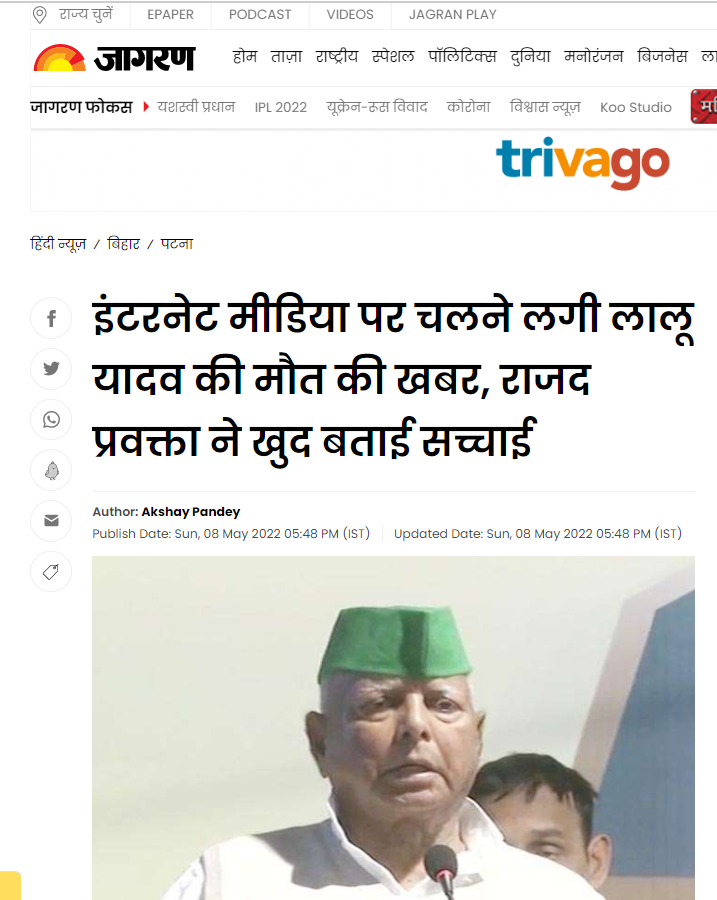Open the Jagran logo homepage
Screen dimensions: 717x900
[x=115, y=58]
